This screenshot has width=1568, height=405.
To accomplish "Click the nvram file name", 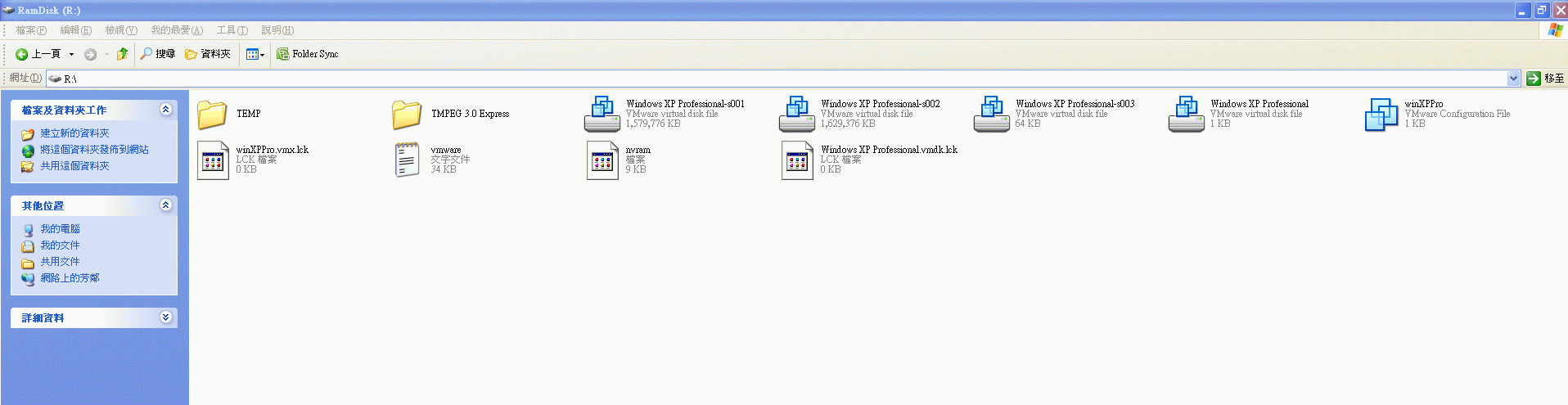I will [638, 150].
